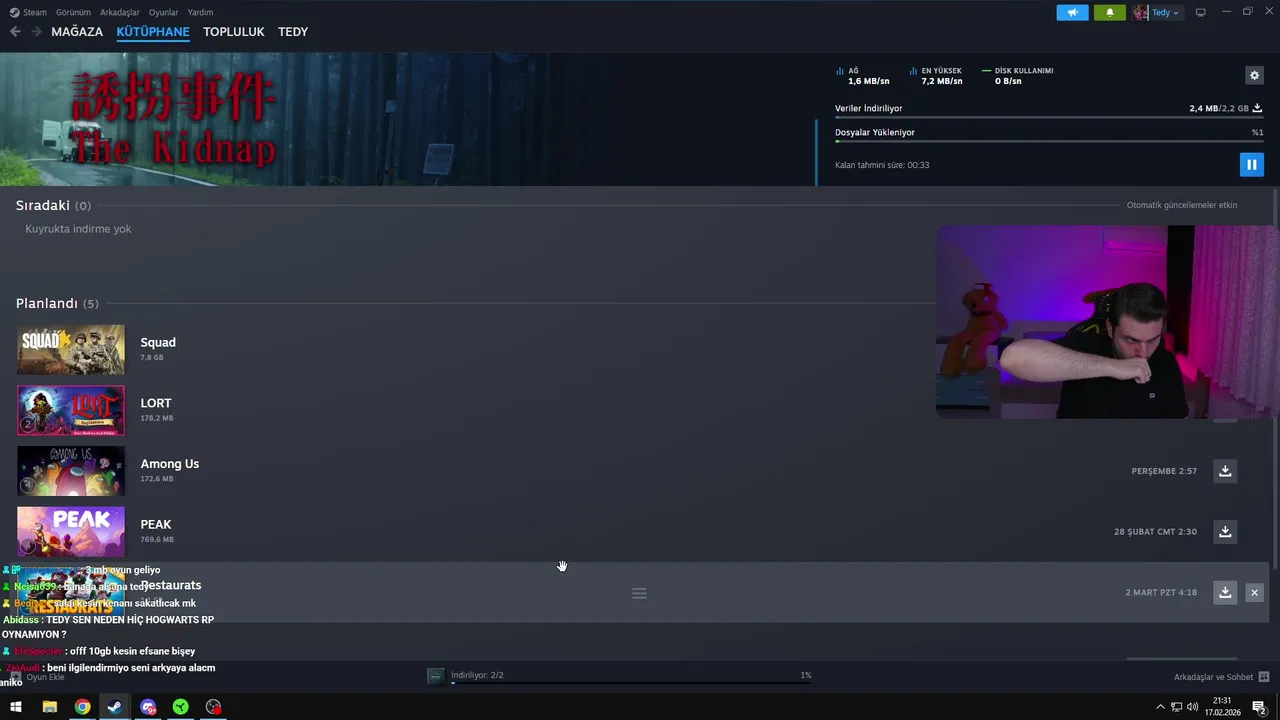Open the Squad game thumbnail

pos(71,350)
